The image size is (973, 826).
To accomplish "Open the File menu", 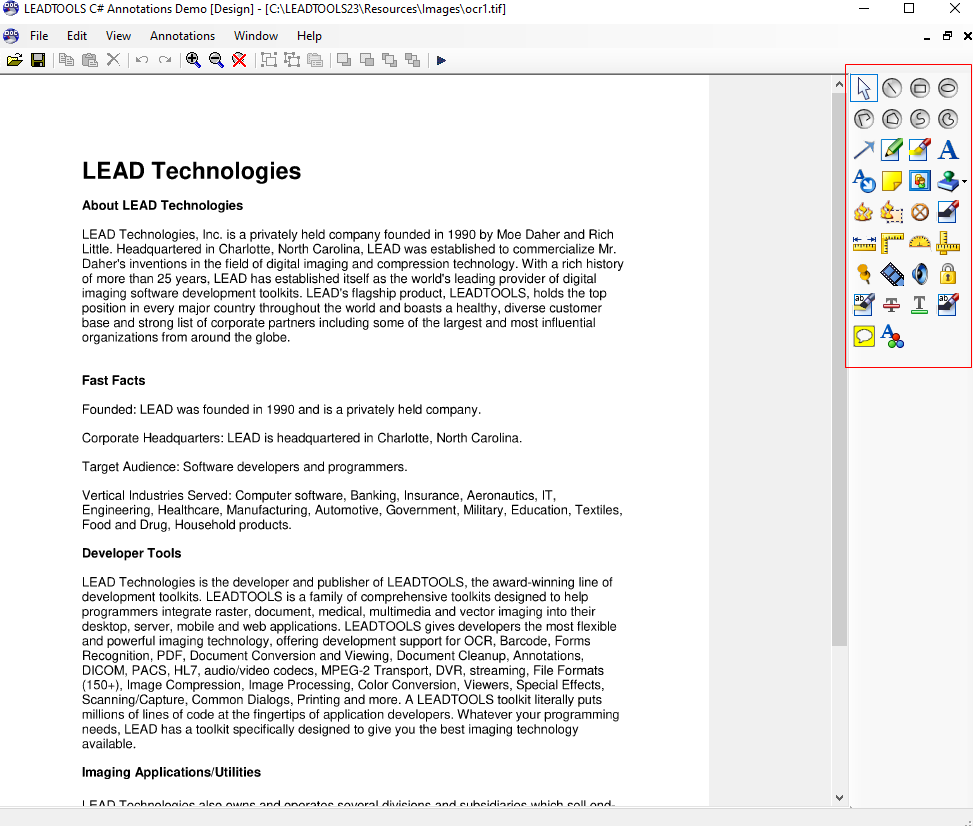I will 38,36.
